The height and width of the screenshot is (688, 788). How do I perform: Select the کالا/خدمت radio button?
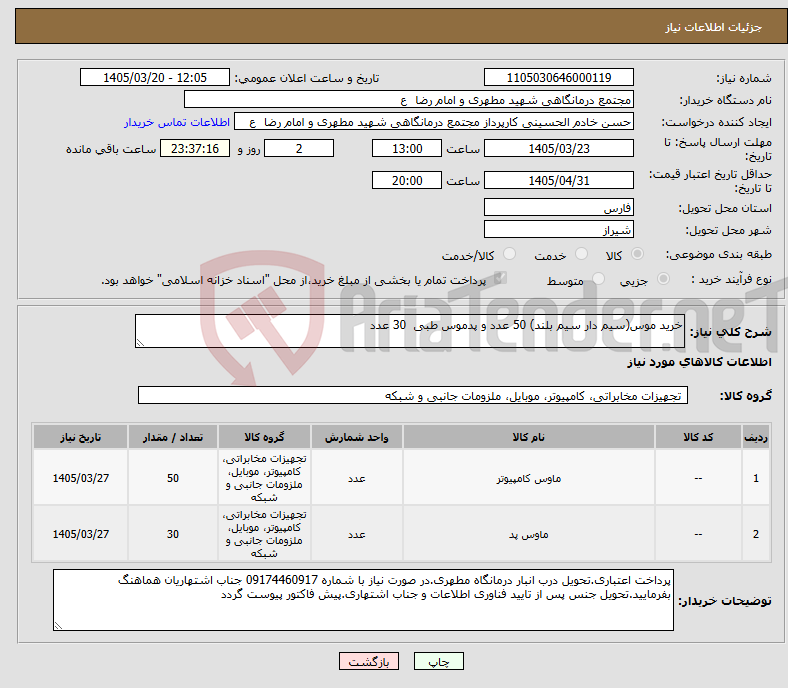pos(510,254)
